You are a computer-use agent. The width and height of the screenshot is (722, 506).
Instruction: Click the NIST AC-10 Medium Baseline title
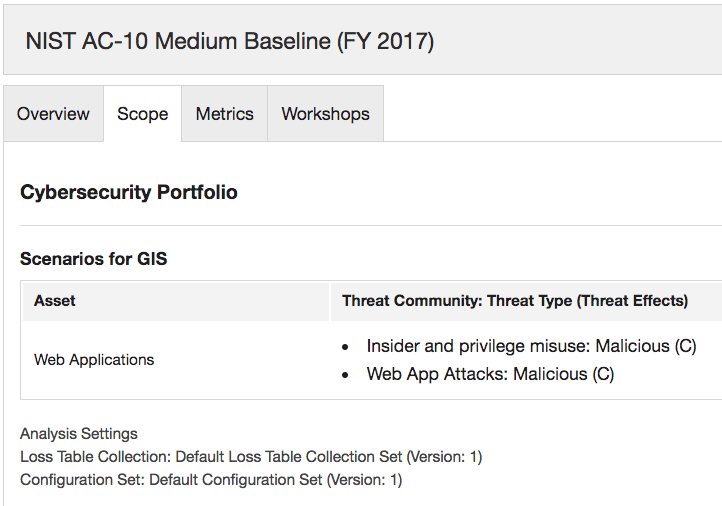click(x=230, y=41)
